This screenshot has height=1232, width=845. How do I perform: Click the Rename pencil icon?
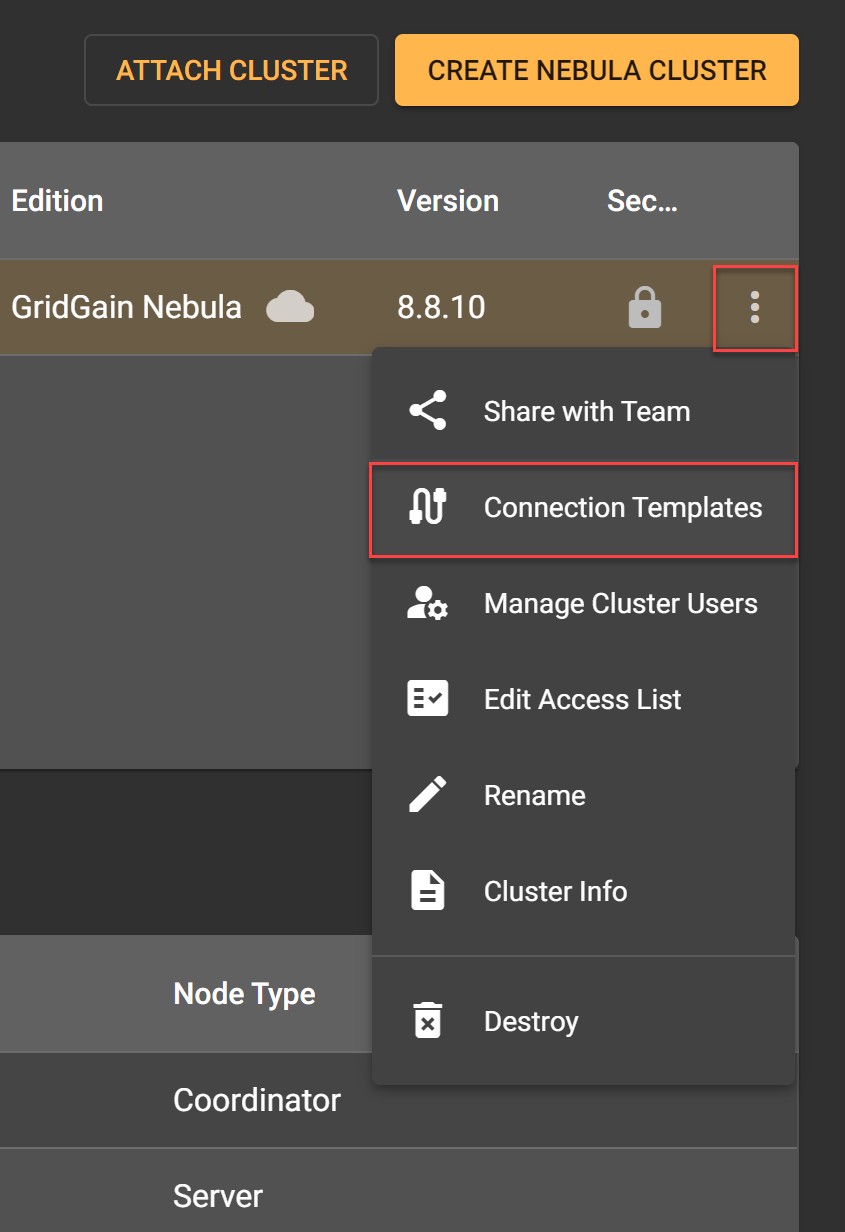(x=428, y=795)
